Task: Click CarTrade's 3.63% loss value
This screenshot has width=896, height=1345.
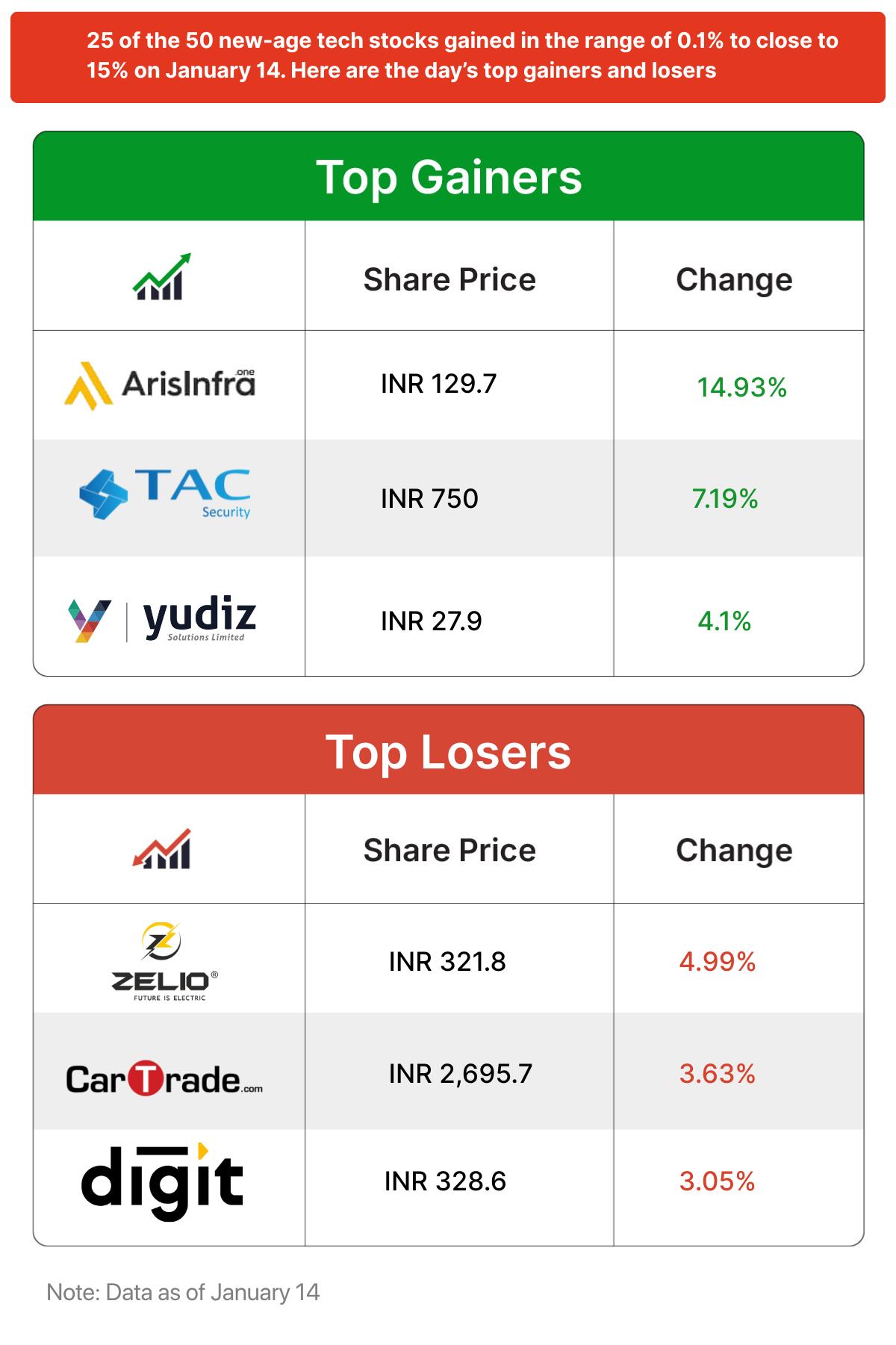Action: pyautogui.click(x=718, y=1074)
